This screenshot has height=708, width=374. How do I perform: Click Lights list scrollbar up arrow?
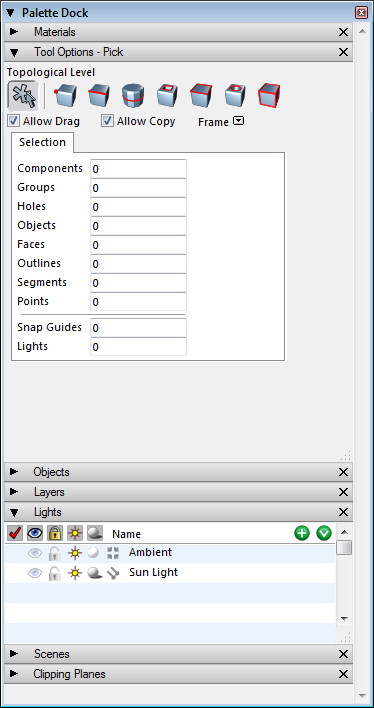[x=344, y=531]
